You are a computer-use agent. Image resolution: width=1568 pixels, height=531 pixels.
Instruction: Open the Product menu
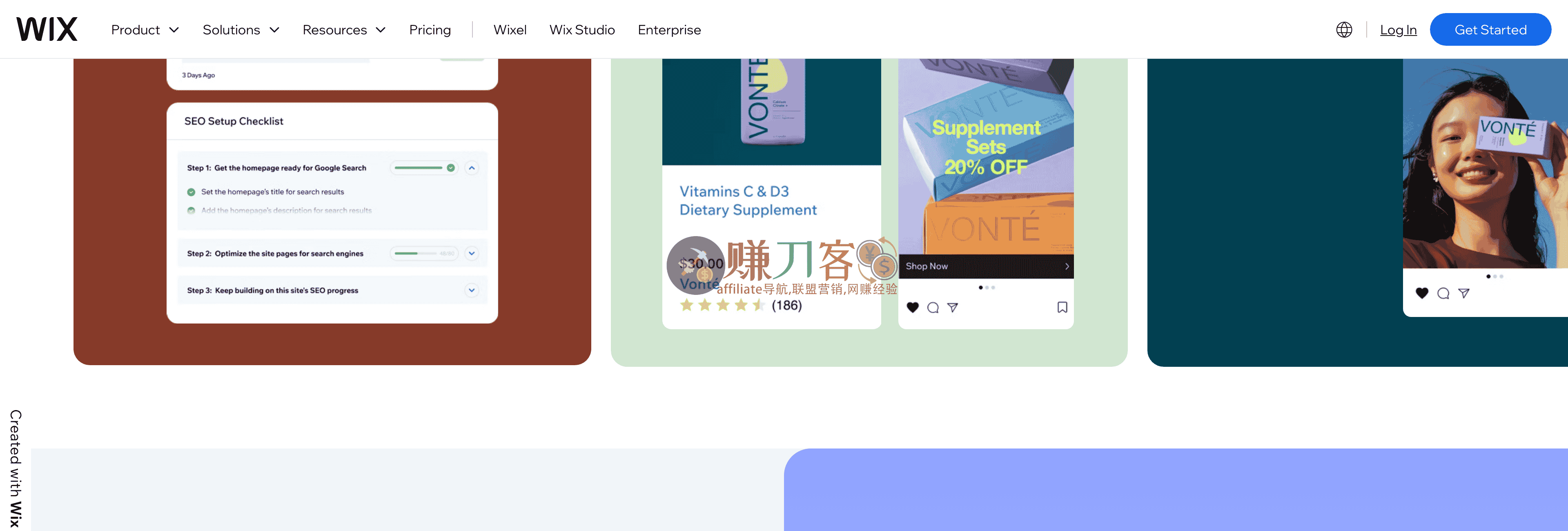pos(145,30)
